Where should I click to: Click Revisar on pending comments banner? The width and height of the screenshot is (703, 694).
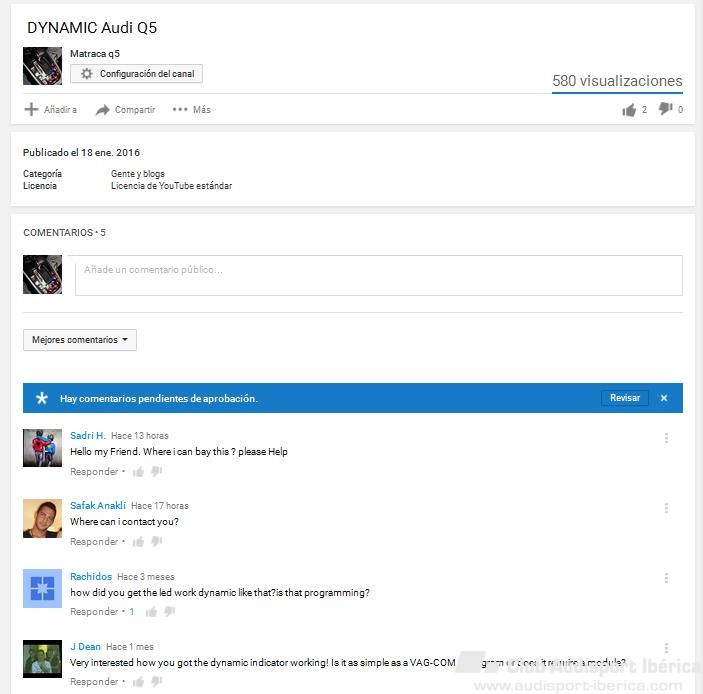click(625, 398)
